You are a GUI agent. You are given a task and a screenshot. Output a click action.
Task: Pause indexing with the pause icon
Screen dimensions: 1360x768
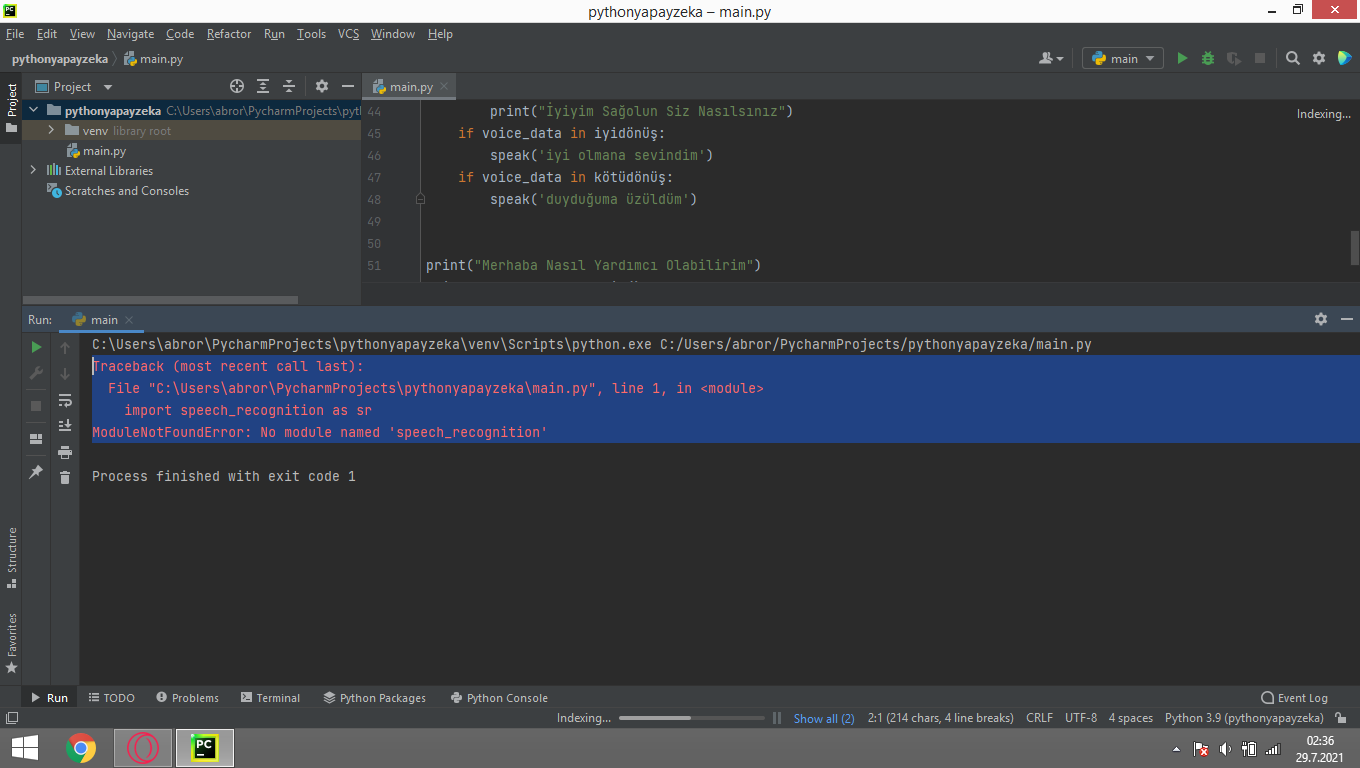777,718
